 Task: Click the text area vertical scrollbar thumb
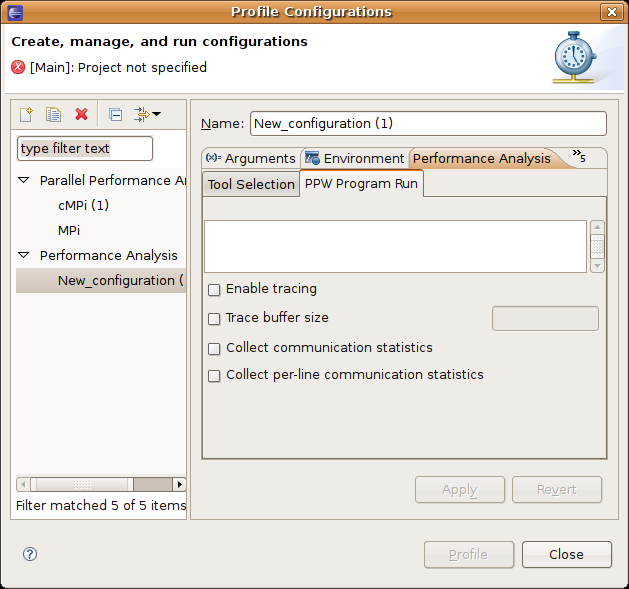click(x=597, y=246)
